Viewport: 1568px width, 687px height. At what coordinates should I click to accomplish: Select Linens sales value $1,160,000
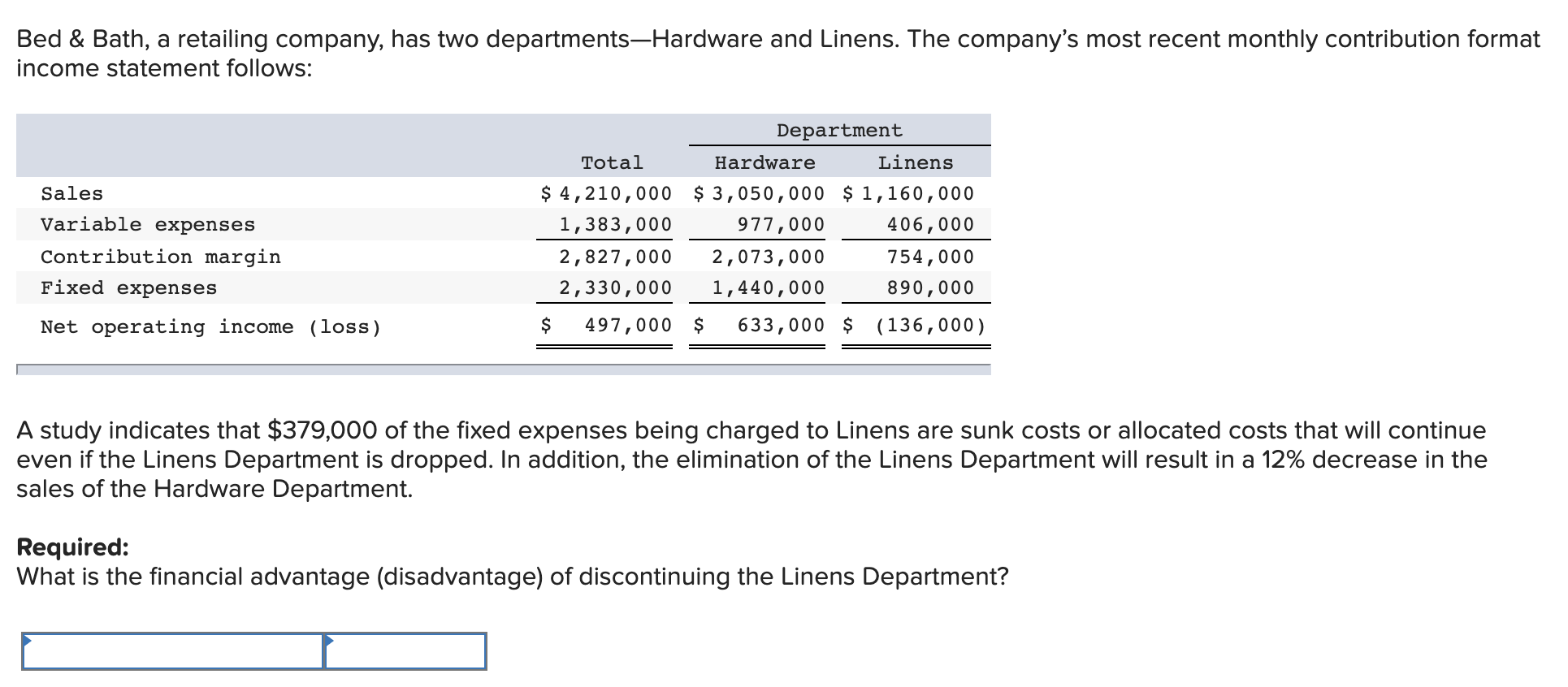pos(908,194)
